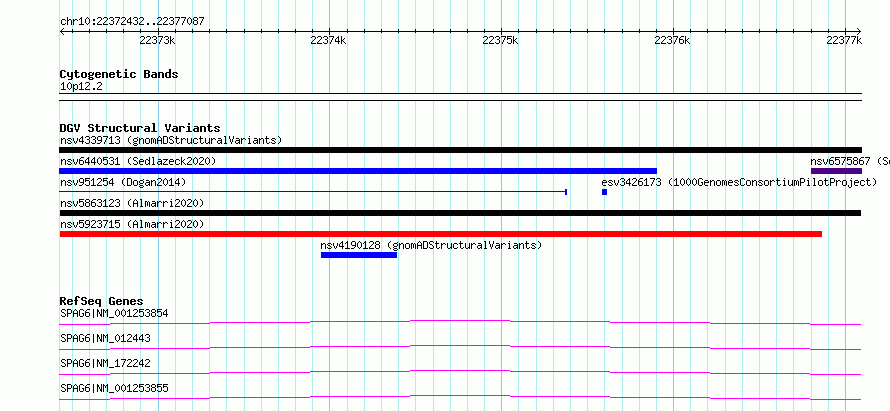
Task: Open the SPAG6|NM_001253855 transcript label
Action: 114,388
